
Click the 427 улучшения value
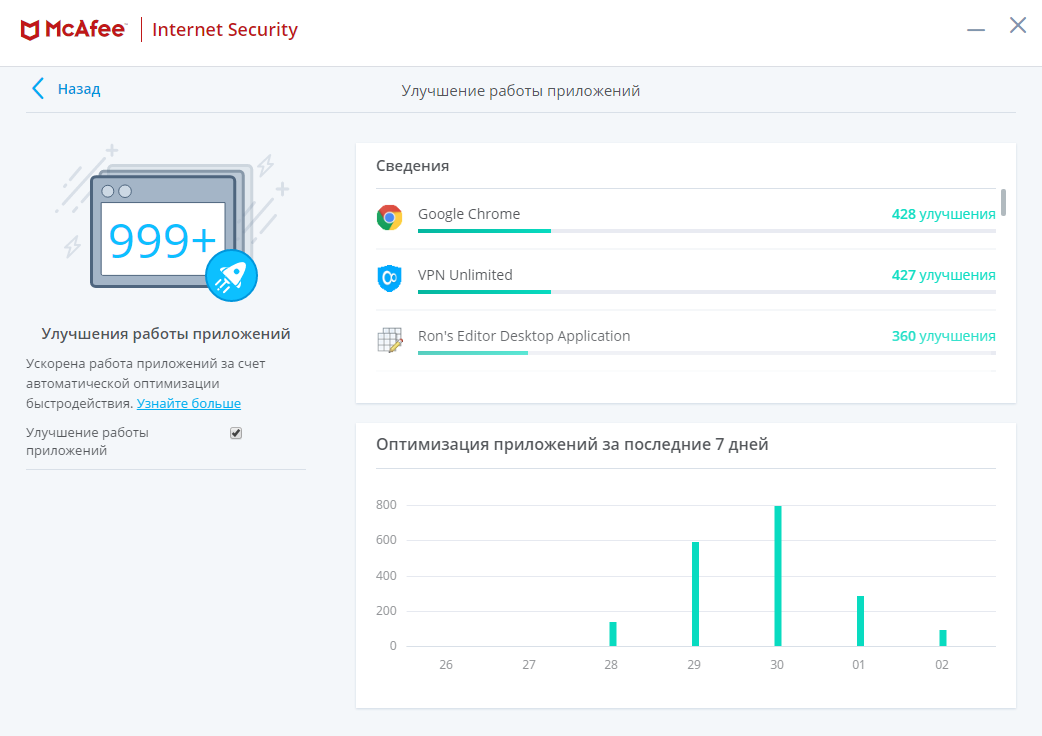pos(944,275)
